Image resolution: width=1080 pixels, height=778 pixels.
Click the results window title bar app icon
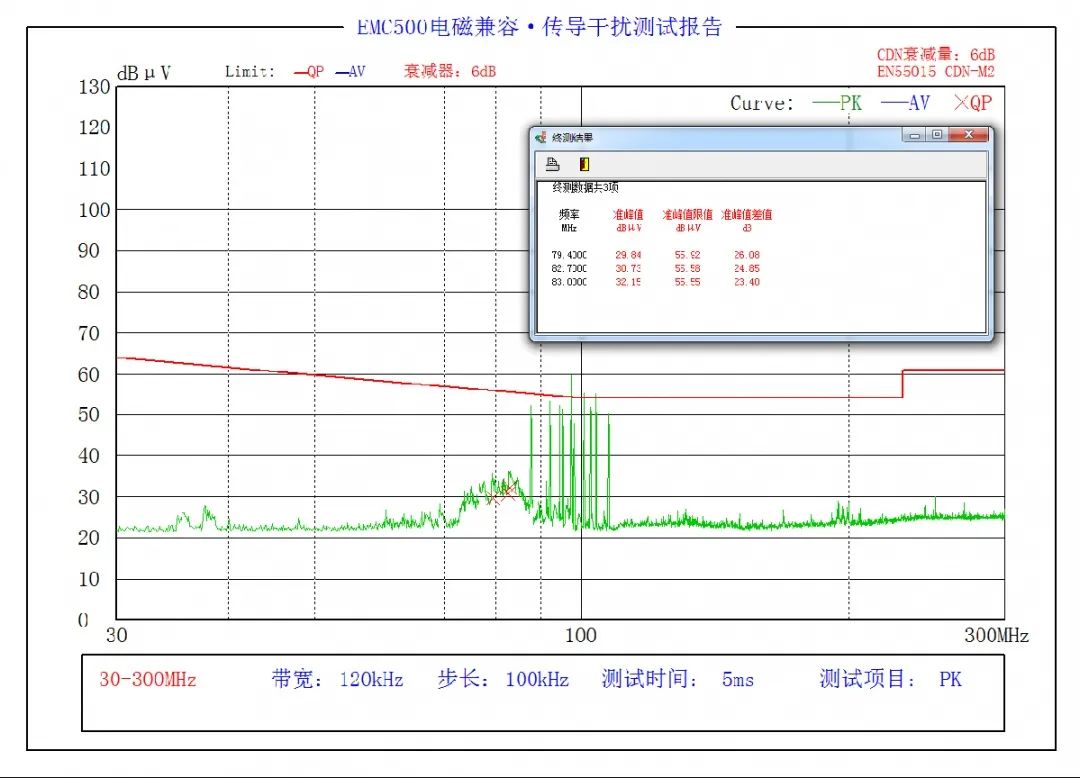pos(541,137)
